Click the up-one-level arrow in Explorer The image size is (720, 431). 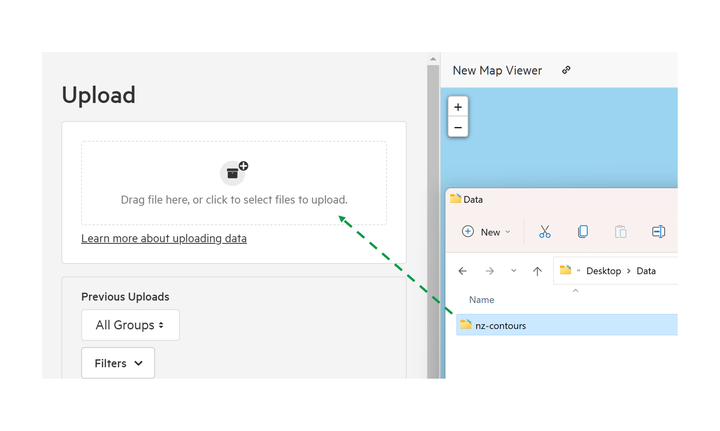tap(537, 271)
